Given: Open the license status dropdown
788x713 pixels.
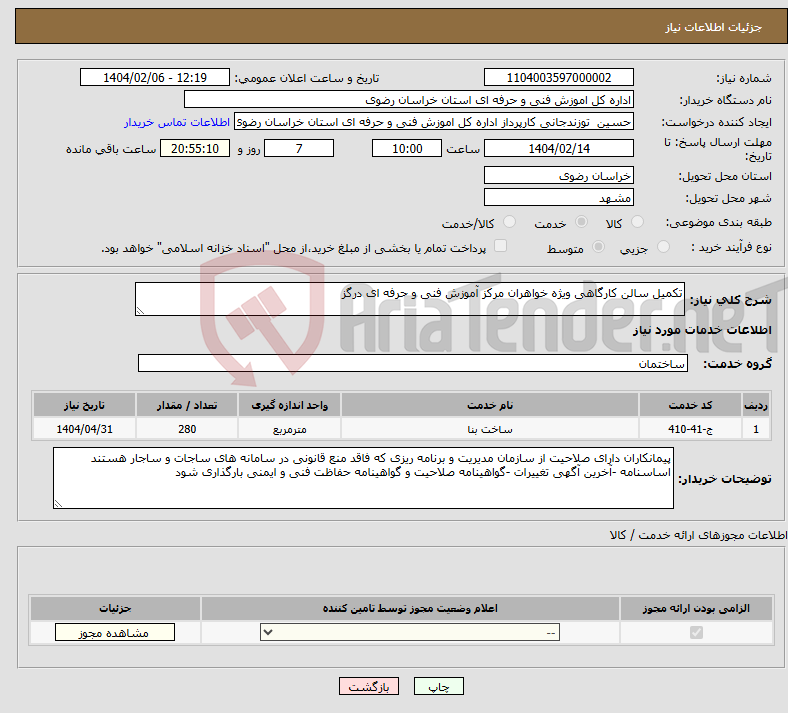Looking at the screenshot, I should click(x=410, y=632).
